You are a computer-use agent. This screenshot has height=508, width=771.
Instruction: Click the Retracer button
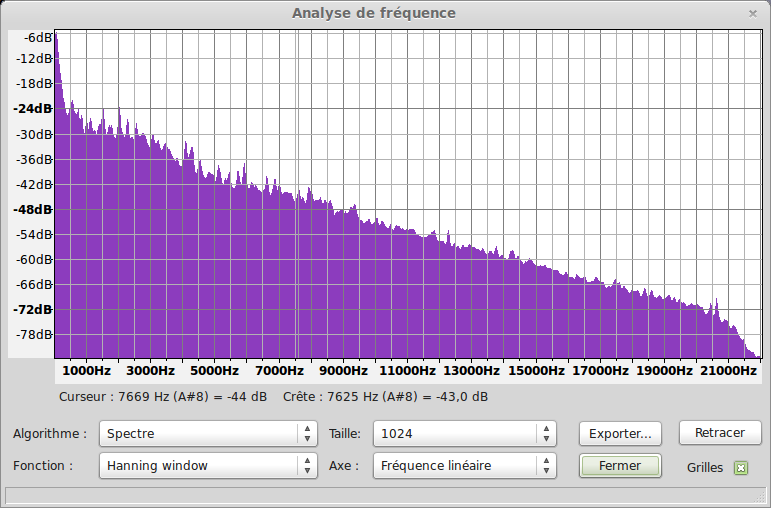(x=720, y=433)
